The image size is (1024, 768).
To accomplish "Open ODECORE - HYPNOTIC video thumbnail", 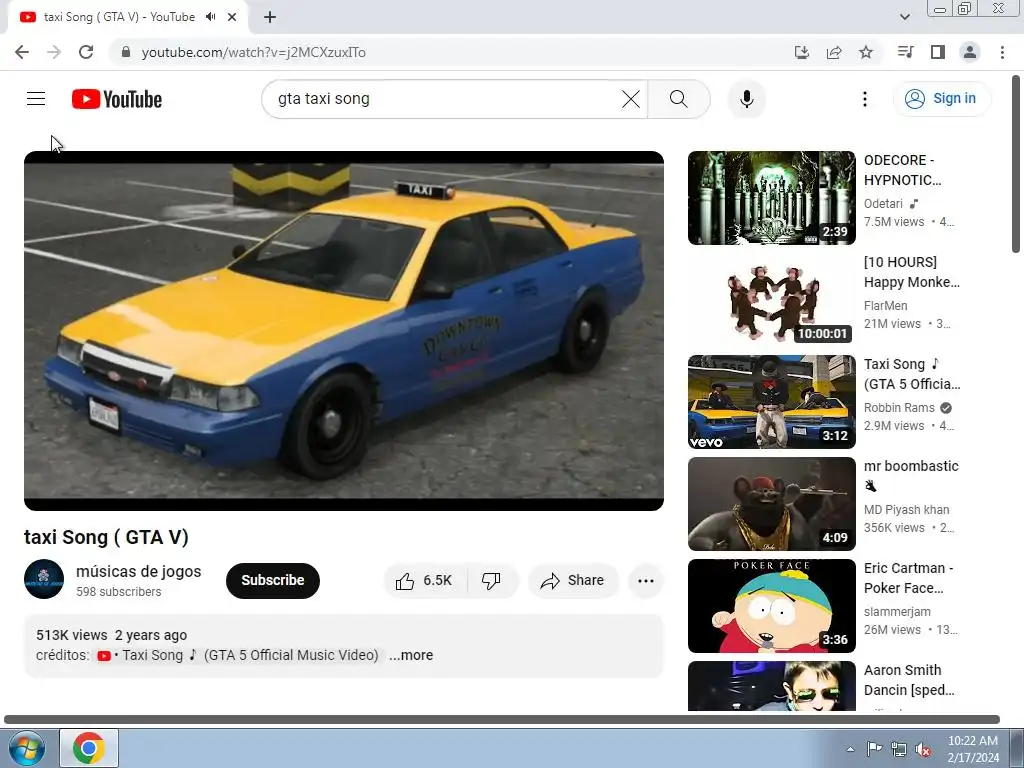I will pos(771,198).
